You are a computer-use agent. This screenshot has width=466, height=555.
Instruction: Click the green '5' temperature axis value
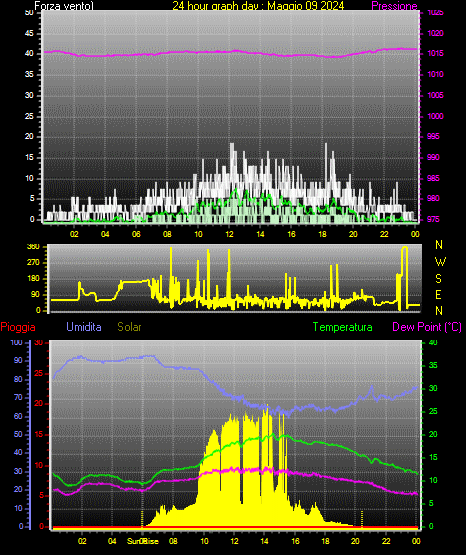click(431, 503)
